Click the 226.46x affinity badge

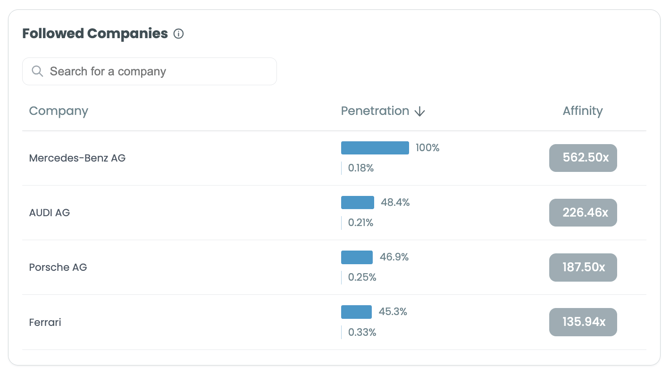(x=583, y=212)
